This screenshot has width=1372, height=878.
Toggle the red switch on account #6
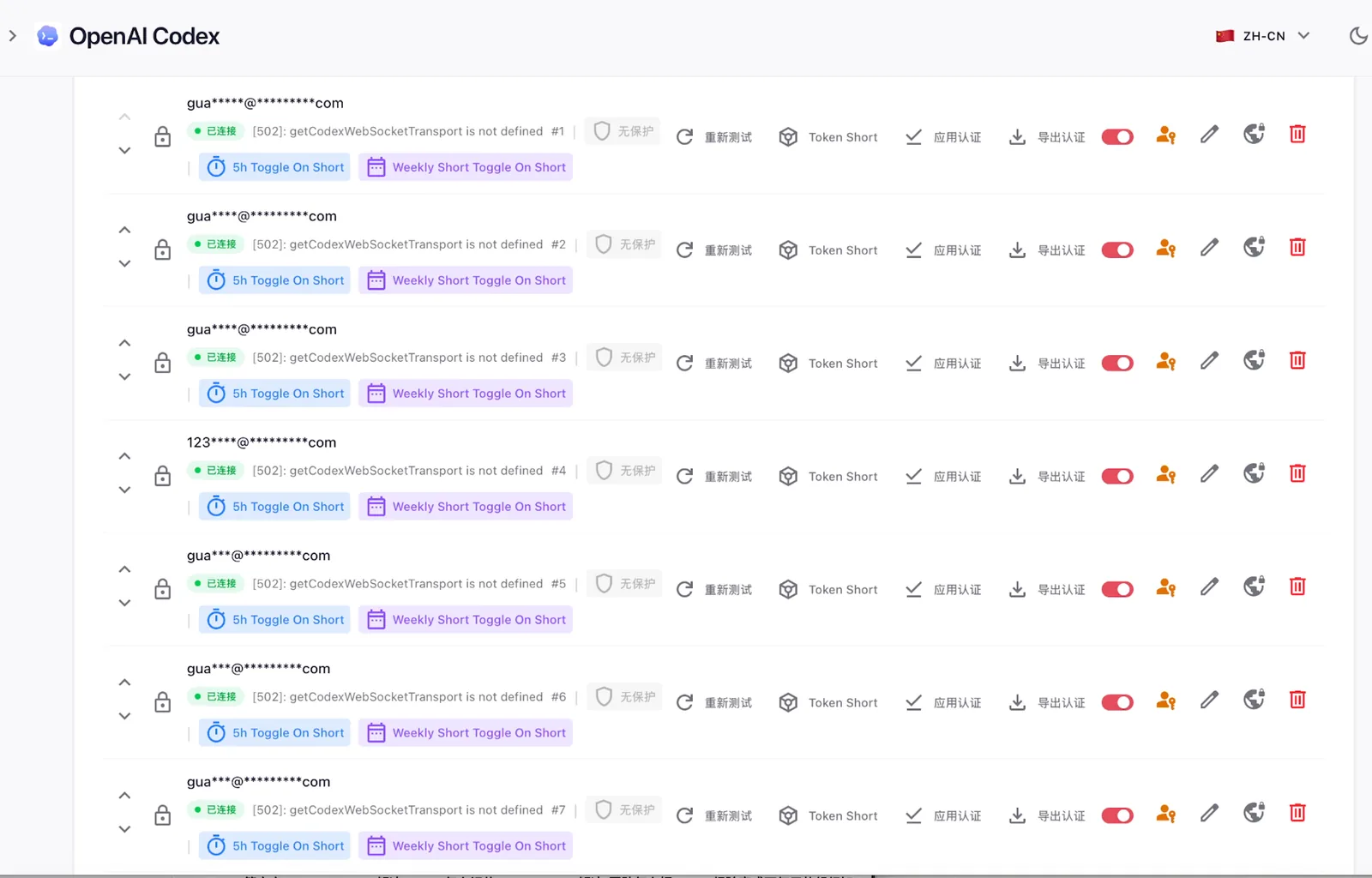click(1117, 703)
